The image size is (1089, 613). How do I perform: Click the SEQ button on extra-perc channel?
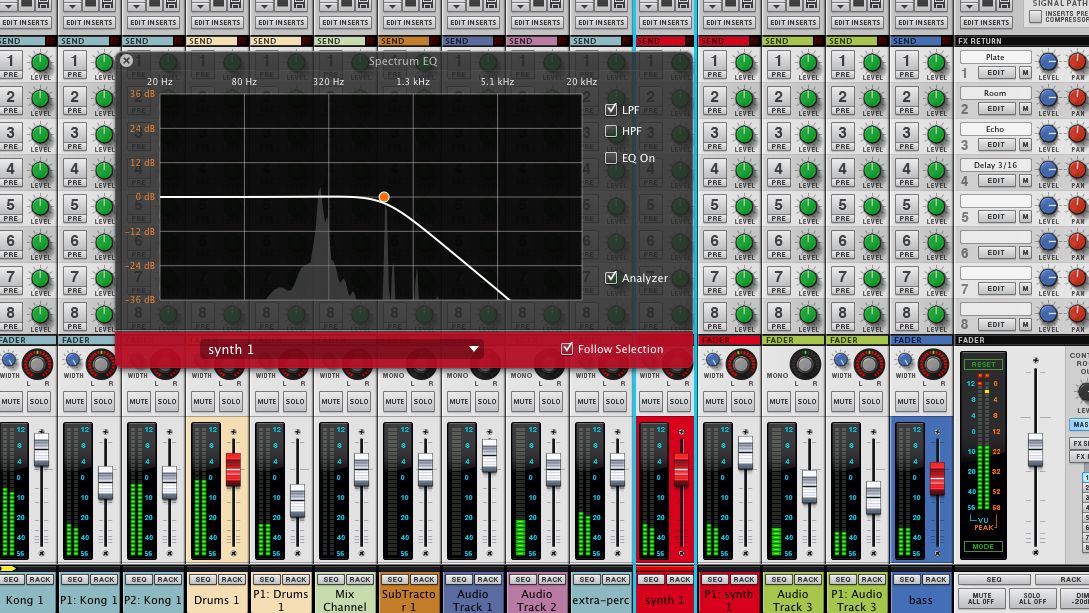point(587,579)
